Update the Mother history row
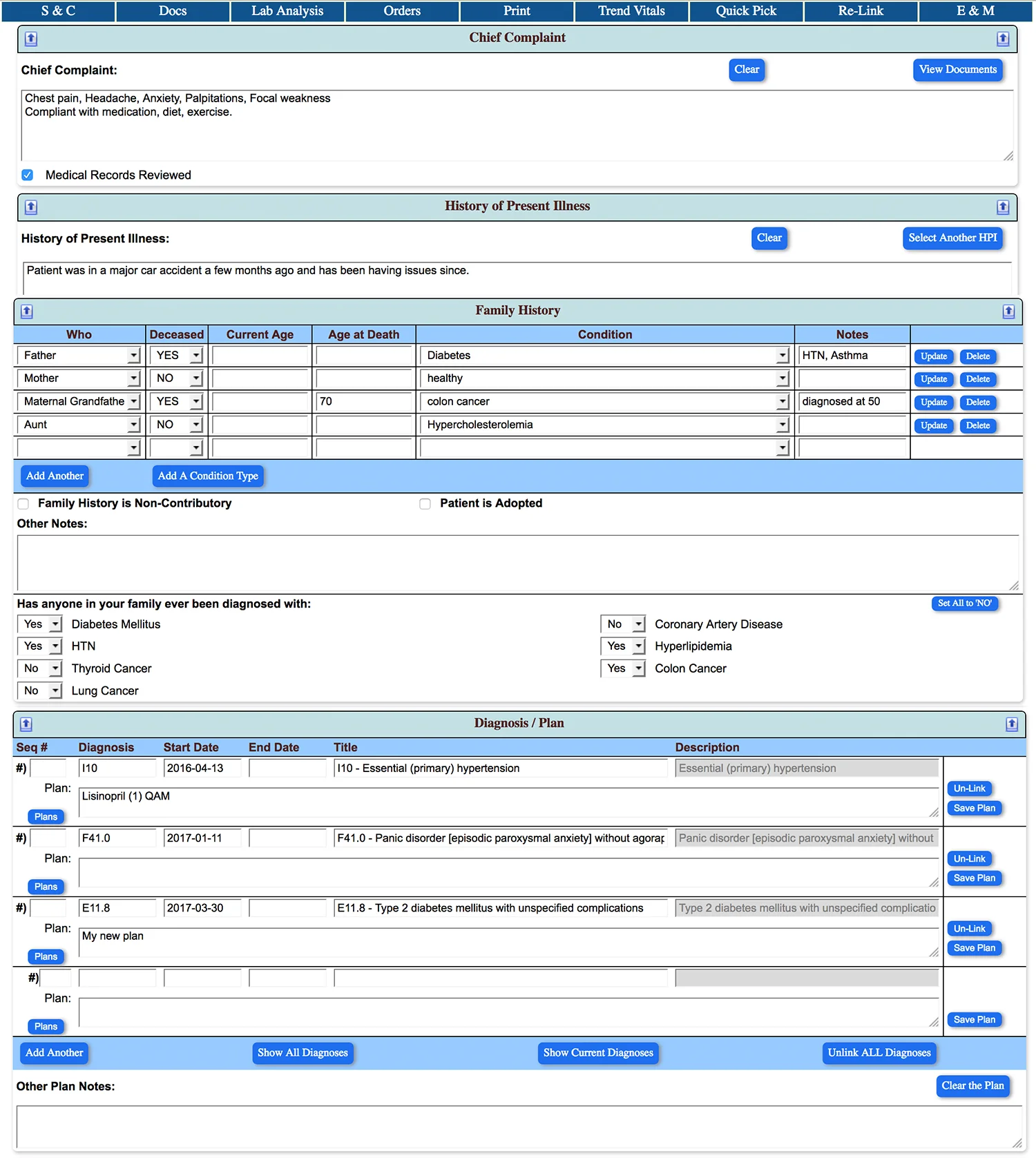 coord(934,379)
